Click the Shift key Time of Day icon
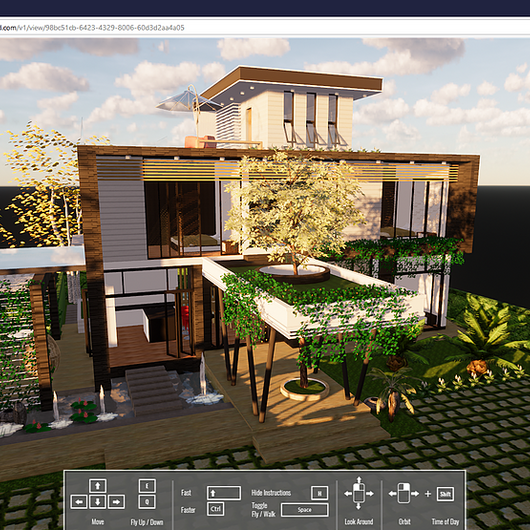The image size is (530, 530). click(445, 494)
